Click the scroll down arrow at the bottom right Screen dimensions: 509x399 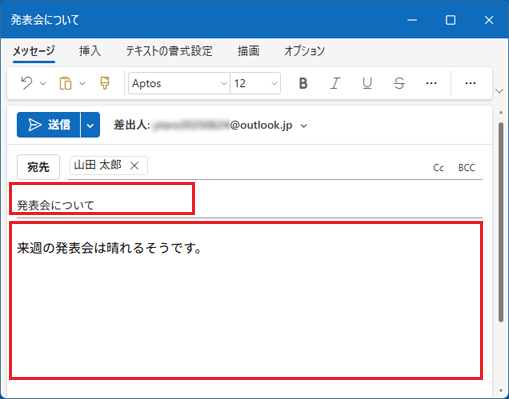[x=501, y=390]
